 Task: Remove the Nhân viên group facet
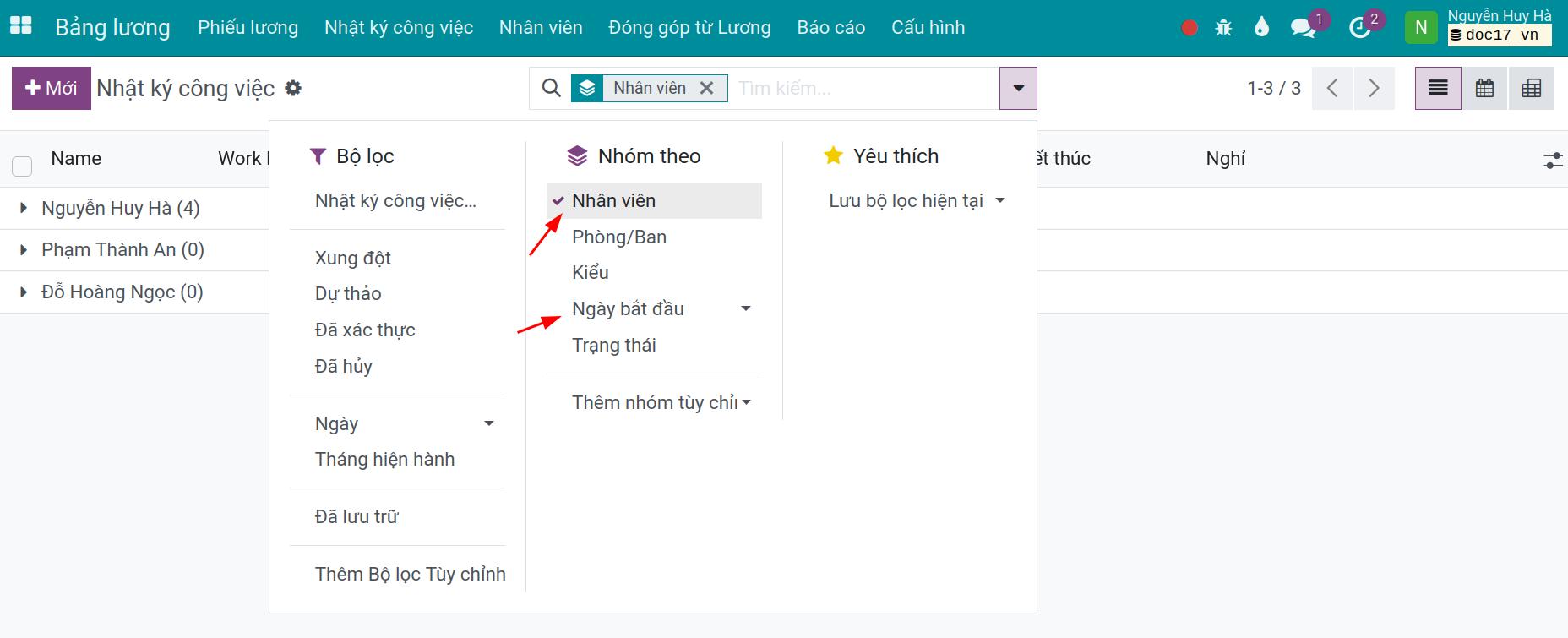coord(707,88)
